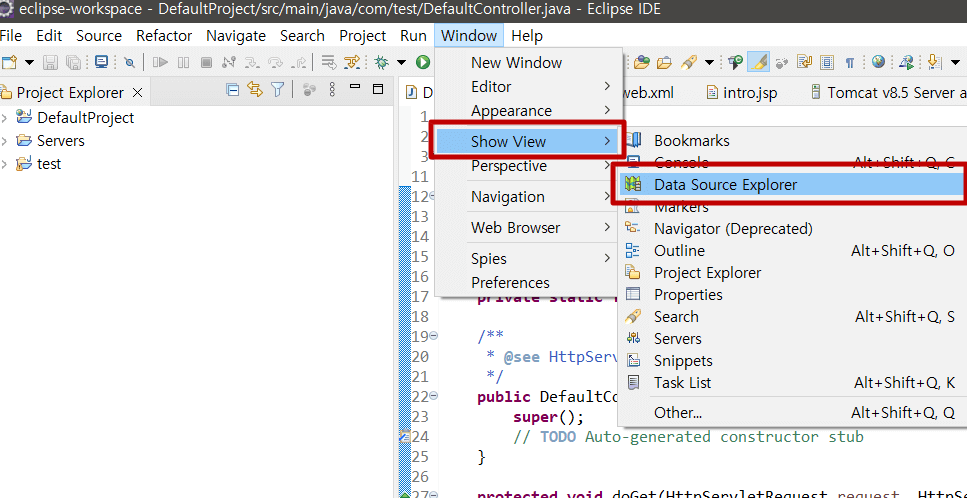Screen dimensions: 967x498
Task: Click the Run on Server icon
Action: (x=906, y=62)
